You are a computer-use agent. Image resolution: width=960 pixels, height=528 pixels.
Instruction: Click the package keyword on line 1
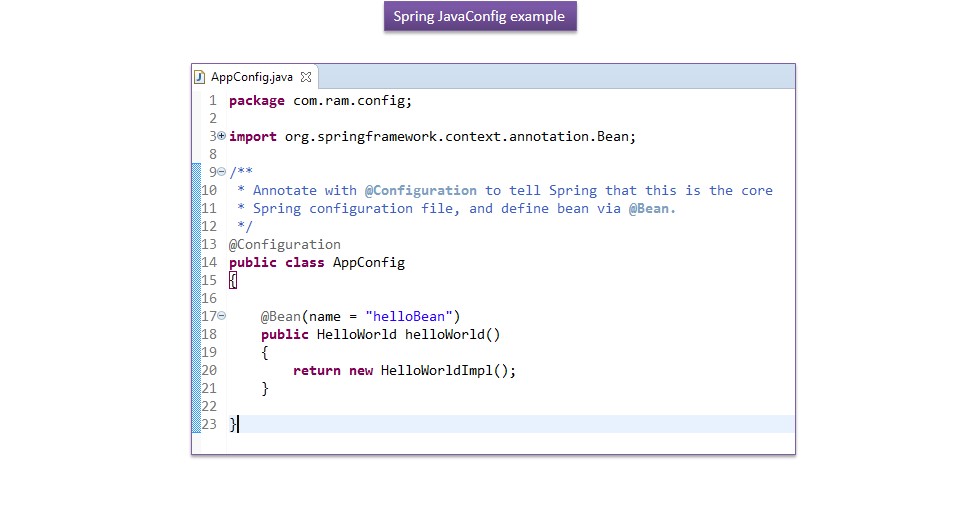coord(257,100)
